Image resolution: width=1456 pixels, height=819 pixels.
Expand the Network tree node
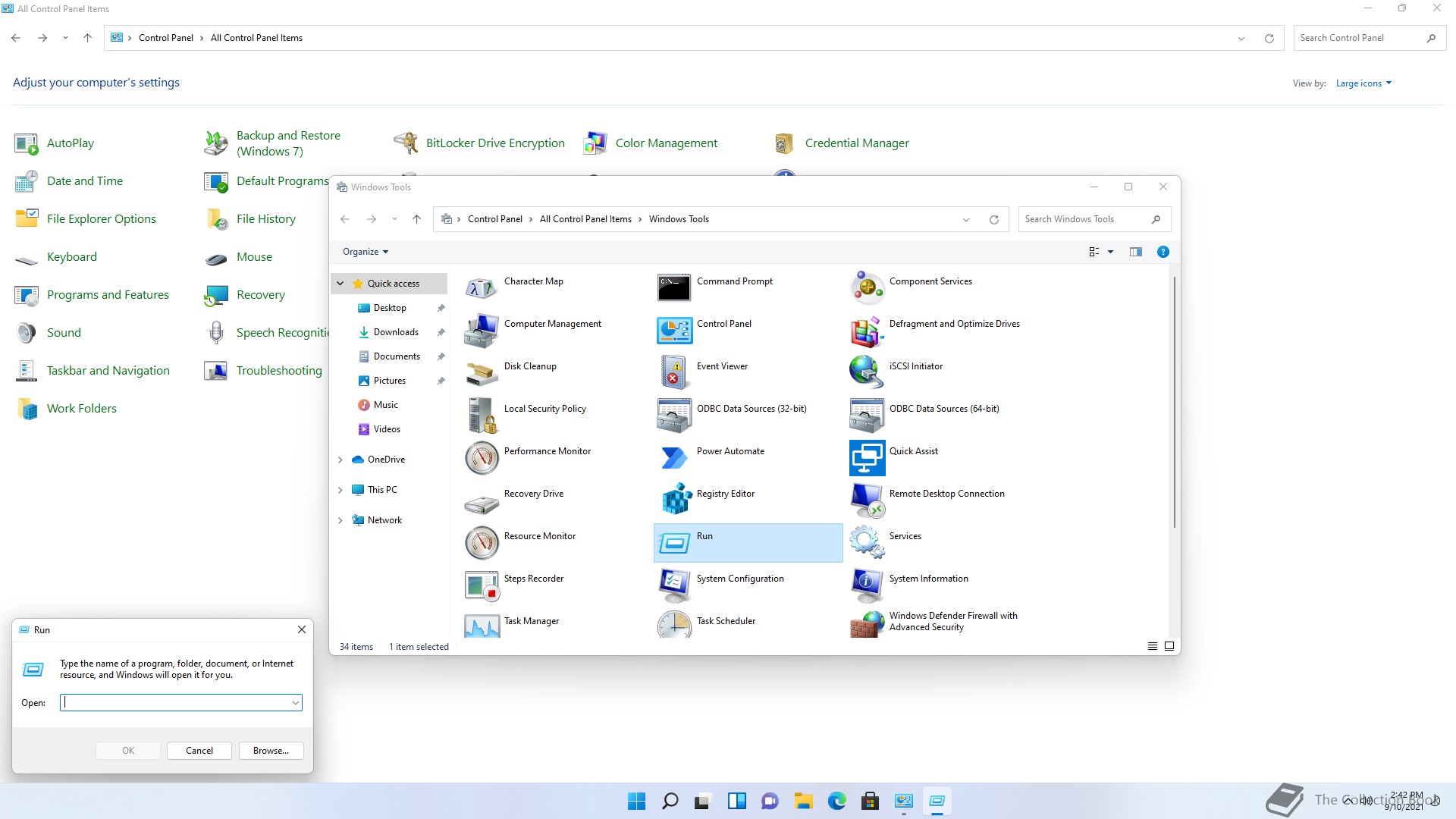coord(340,520)
